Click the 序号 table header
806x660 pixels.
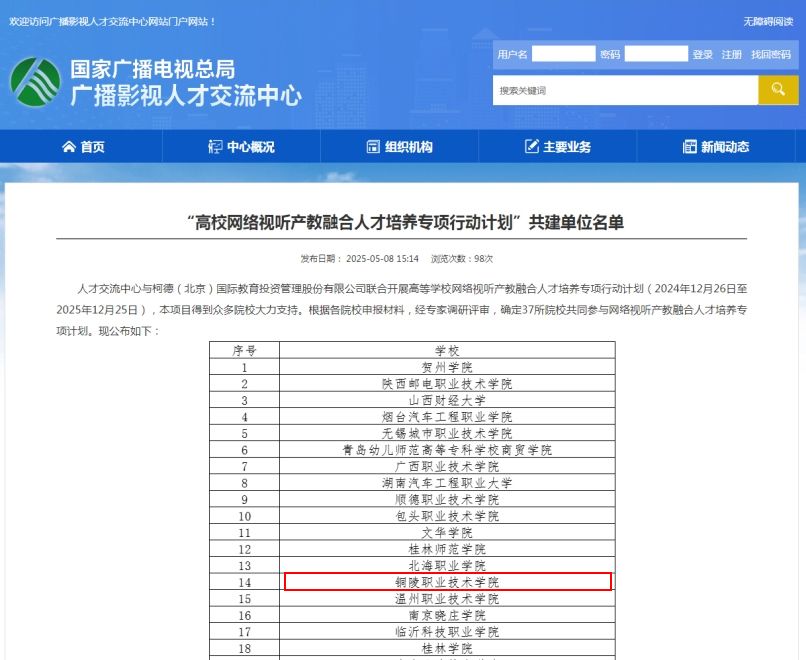coord(245,351)
